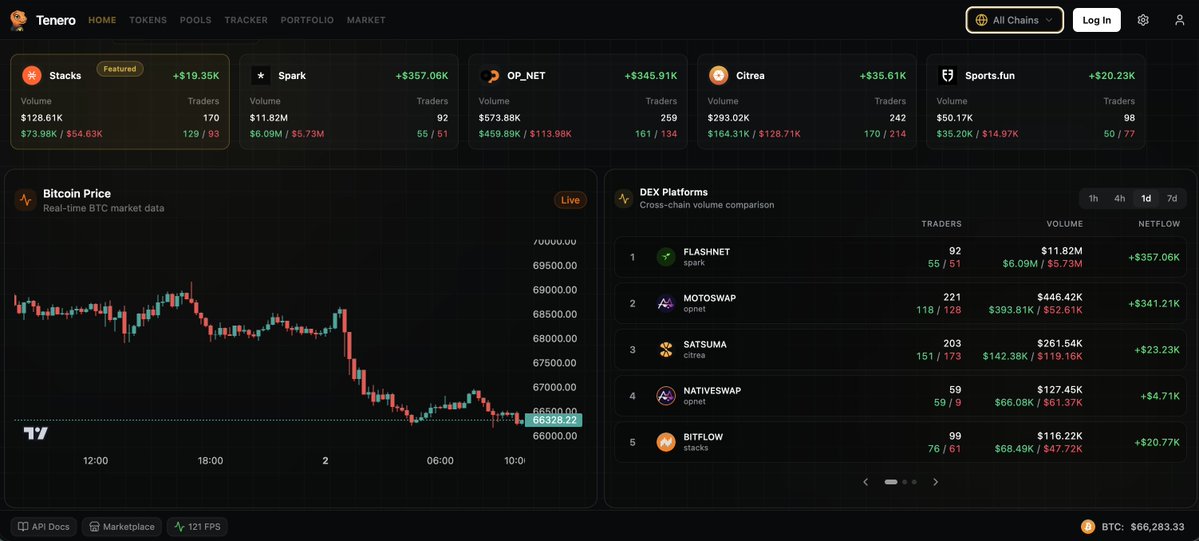This screenshot has height=541, width=1199.
Task: Open the user profile icon
Action: coord(1179,20)
